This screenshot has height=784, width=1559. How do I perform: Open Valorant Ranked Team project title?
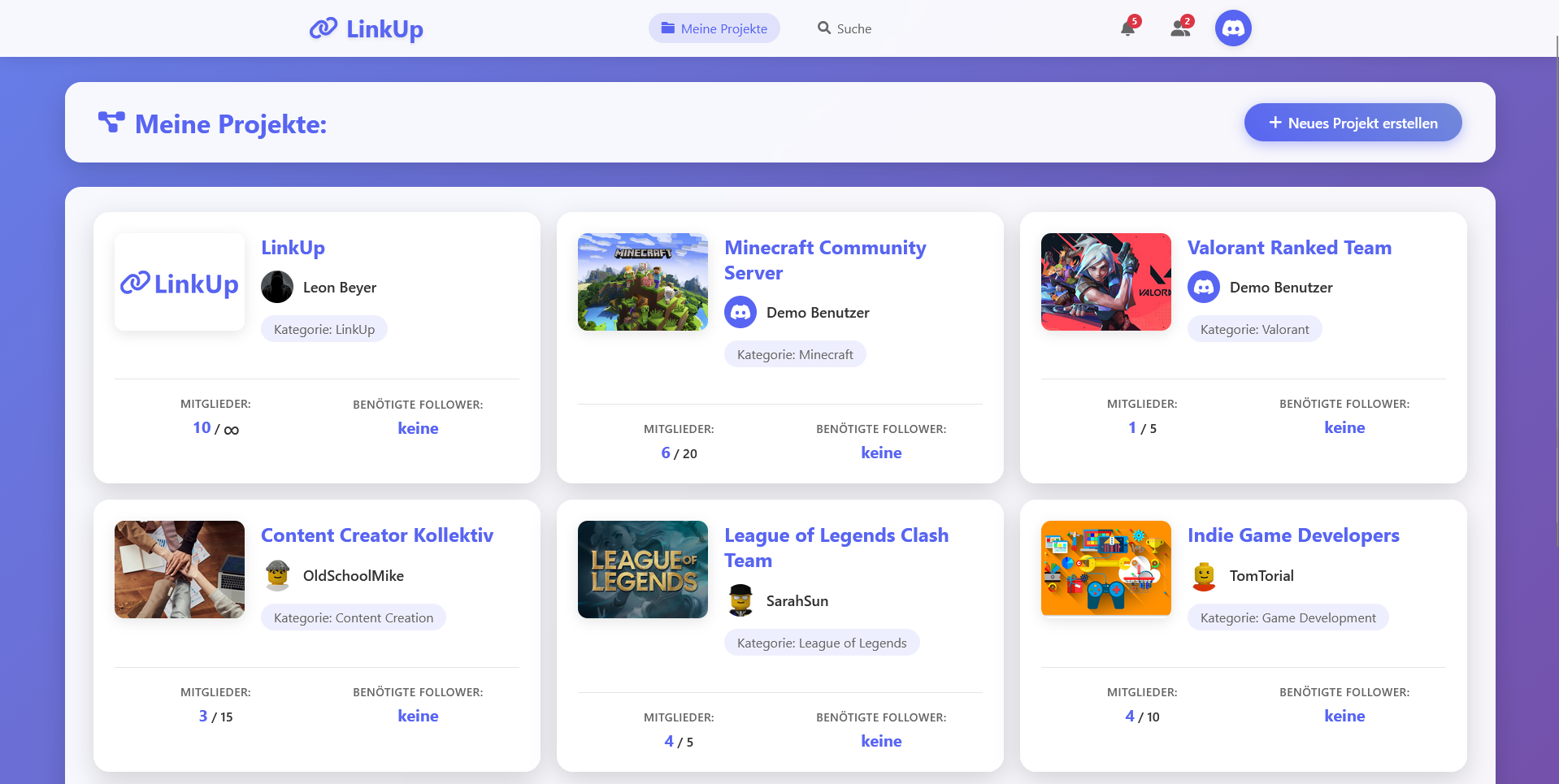1289,248
